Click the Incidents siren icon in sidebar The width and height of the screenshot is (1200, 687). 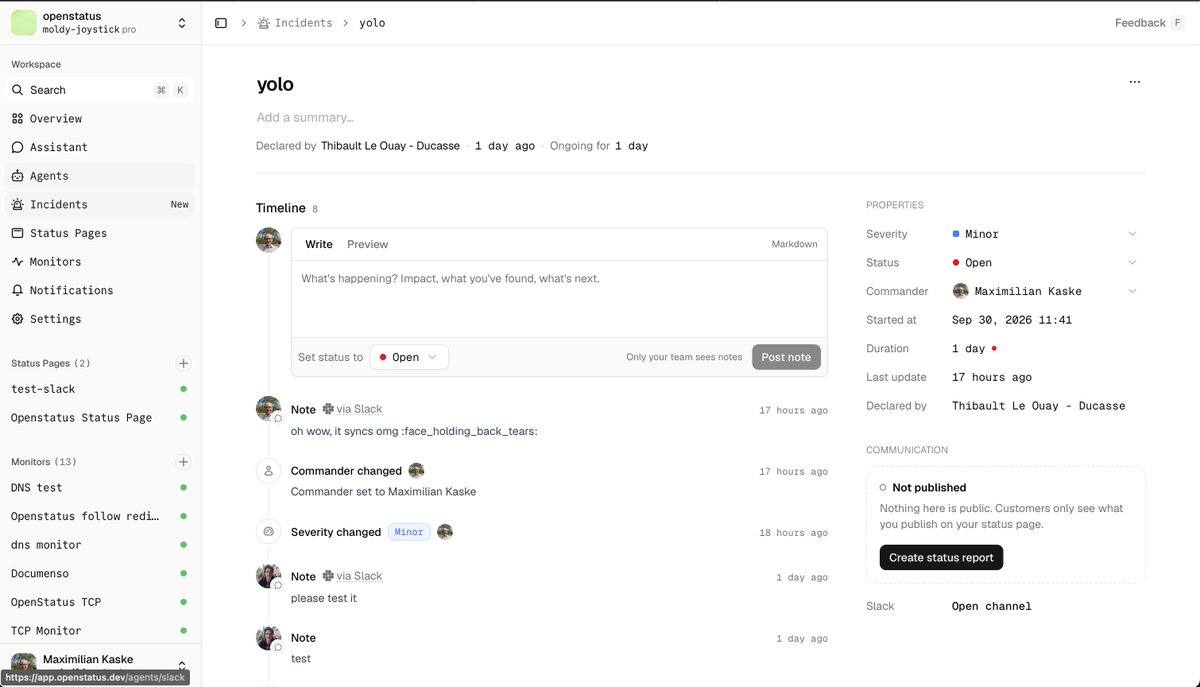[x=17, y=204]
